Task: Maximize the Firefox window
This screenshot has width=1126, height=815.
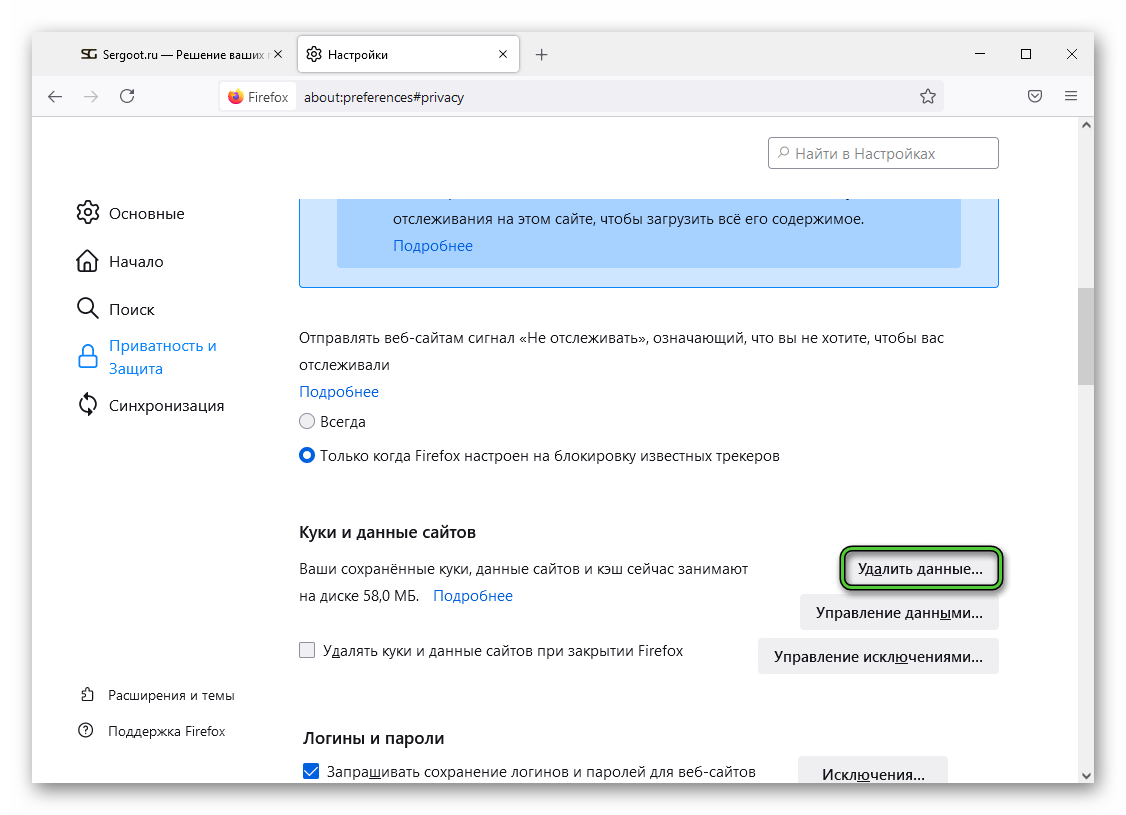Action: [x=1025, y=55]
